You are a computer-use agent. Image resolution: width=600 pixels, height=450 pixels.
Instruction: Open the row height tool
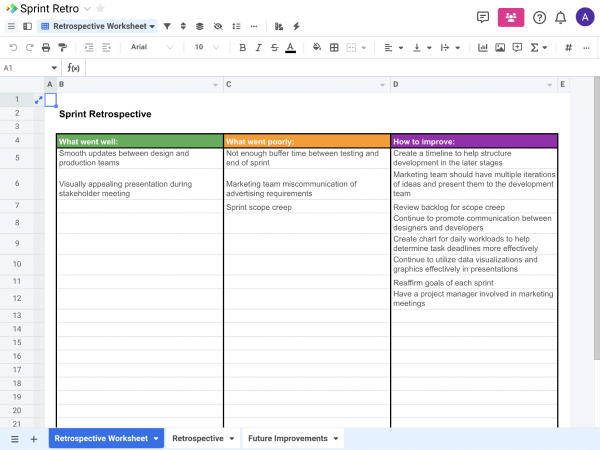click(x=236, y=26)
